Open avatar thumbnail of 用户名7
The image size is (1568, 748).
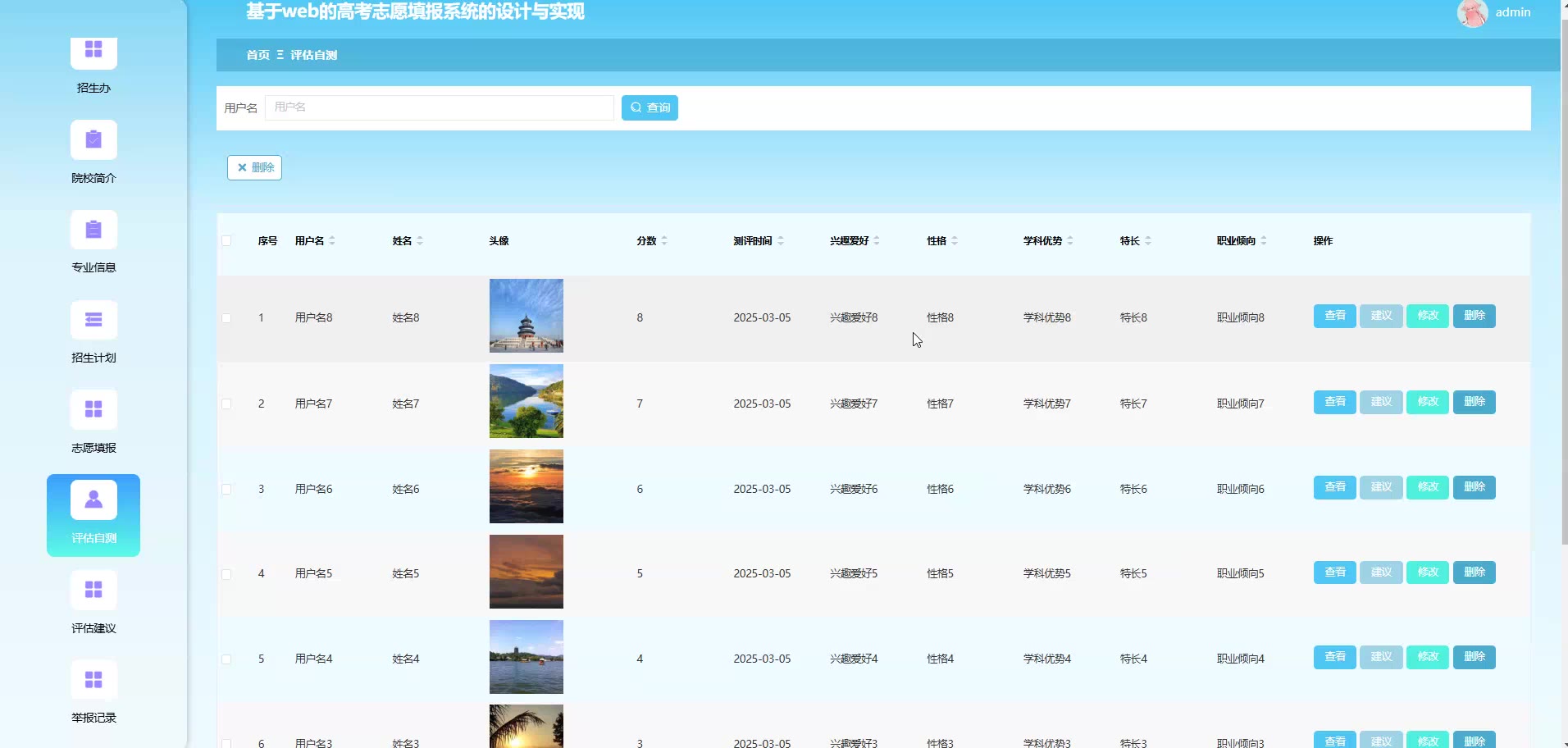[x=526, y=401]
